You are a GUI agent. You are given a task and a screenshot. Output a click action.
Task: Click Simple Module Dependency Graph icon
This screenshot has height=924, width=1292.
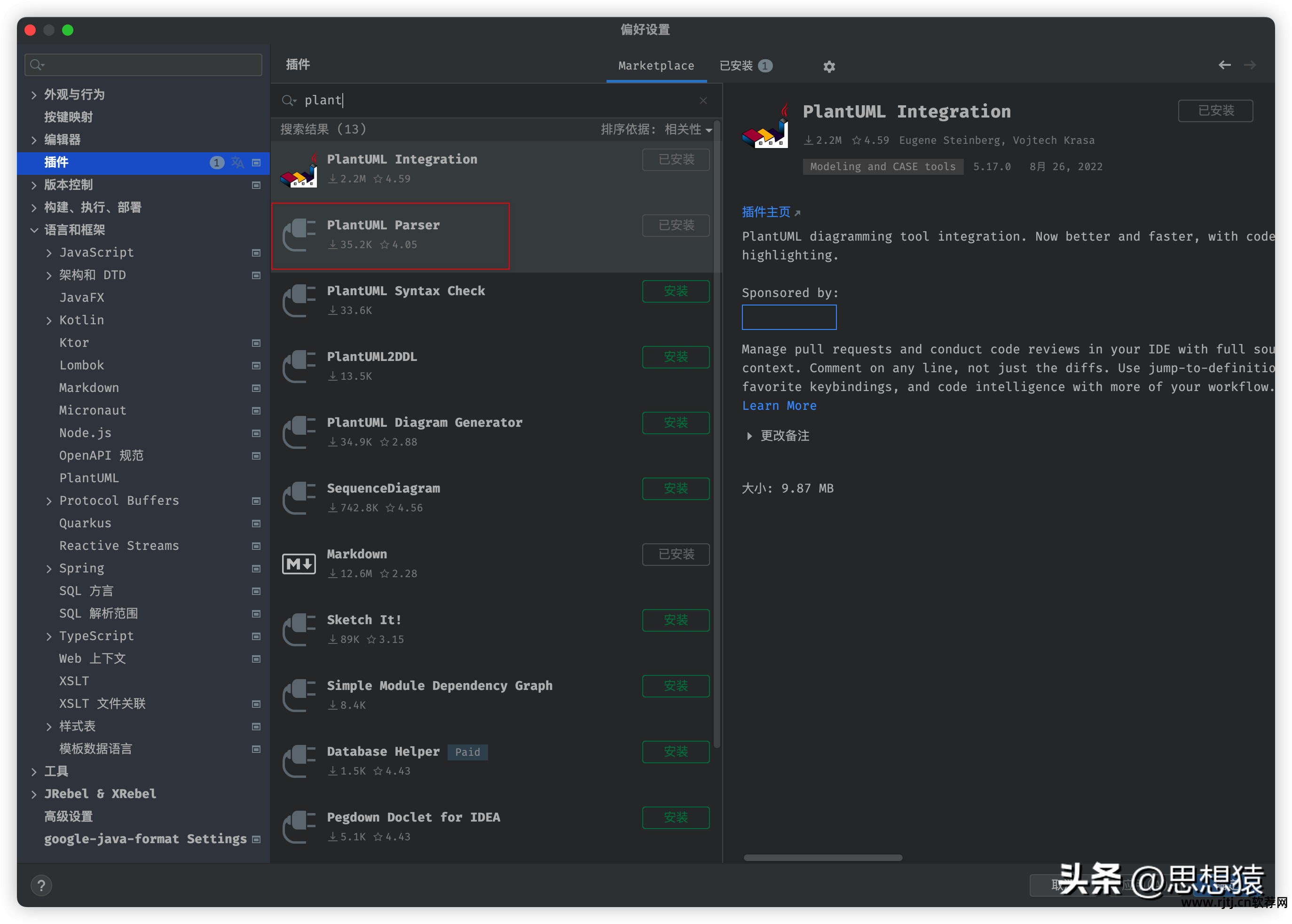[298, 695]
